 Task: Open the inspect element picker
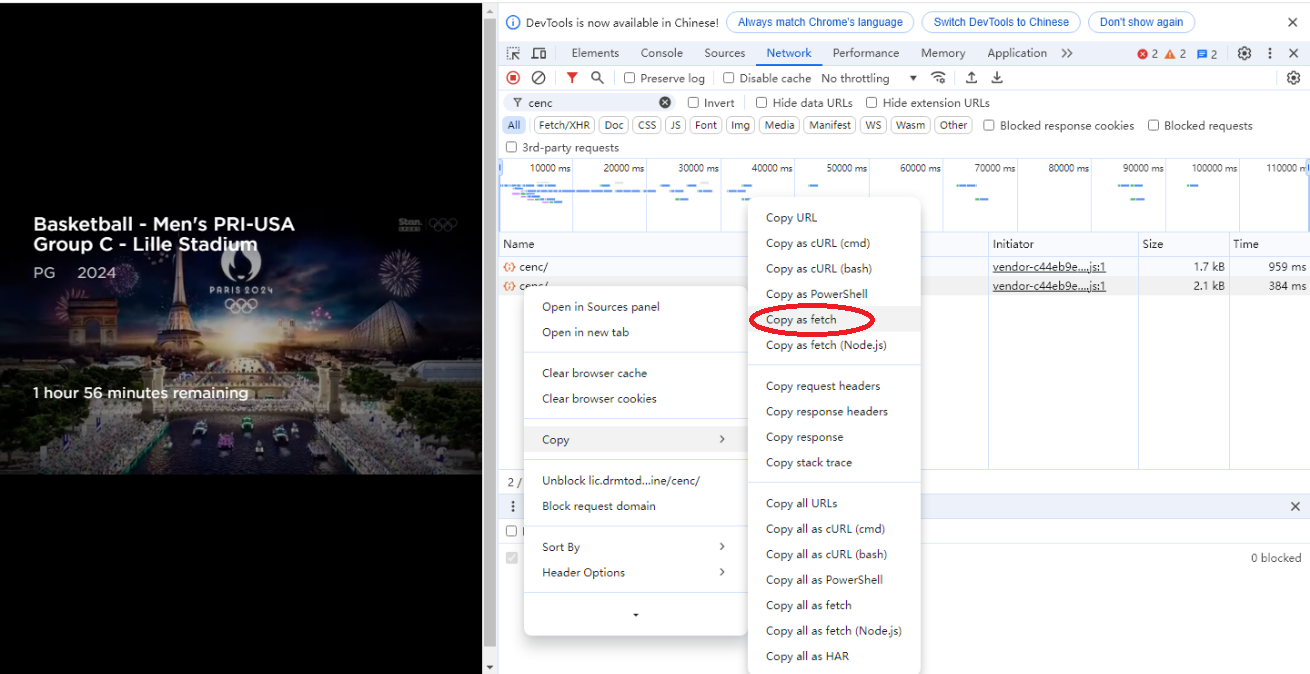click(513, 53)
